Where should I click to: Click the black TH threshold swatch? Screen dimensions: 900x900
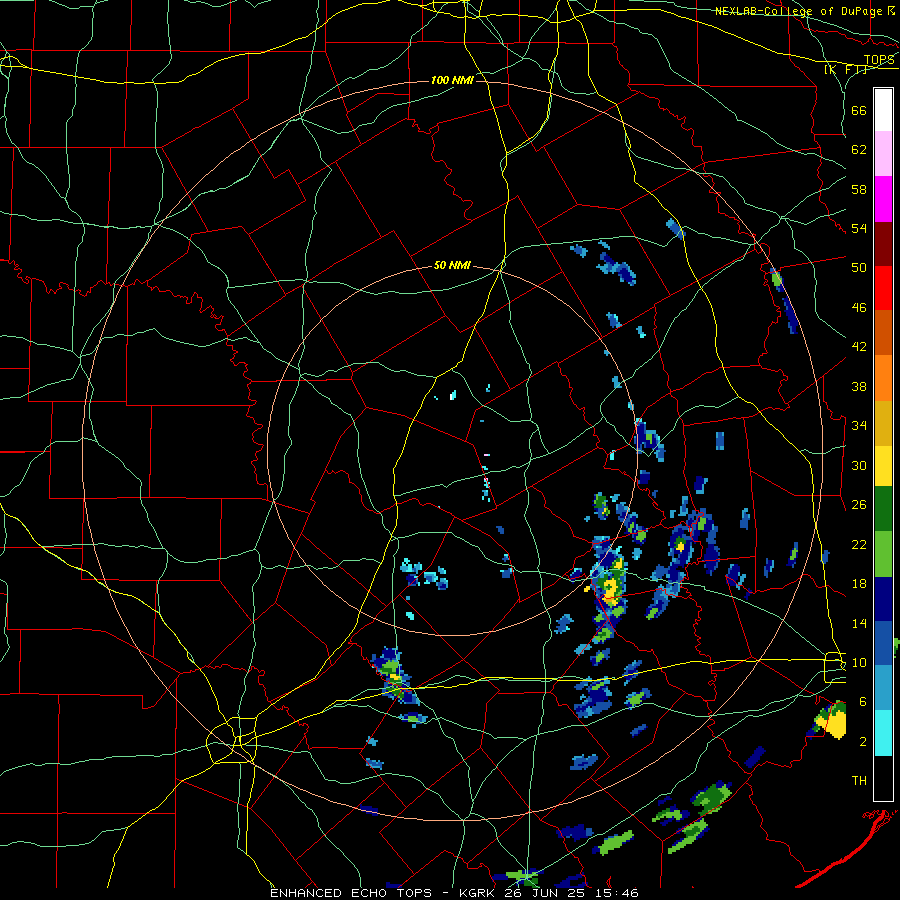pos(883,778)
